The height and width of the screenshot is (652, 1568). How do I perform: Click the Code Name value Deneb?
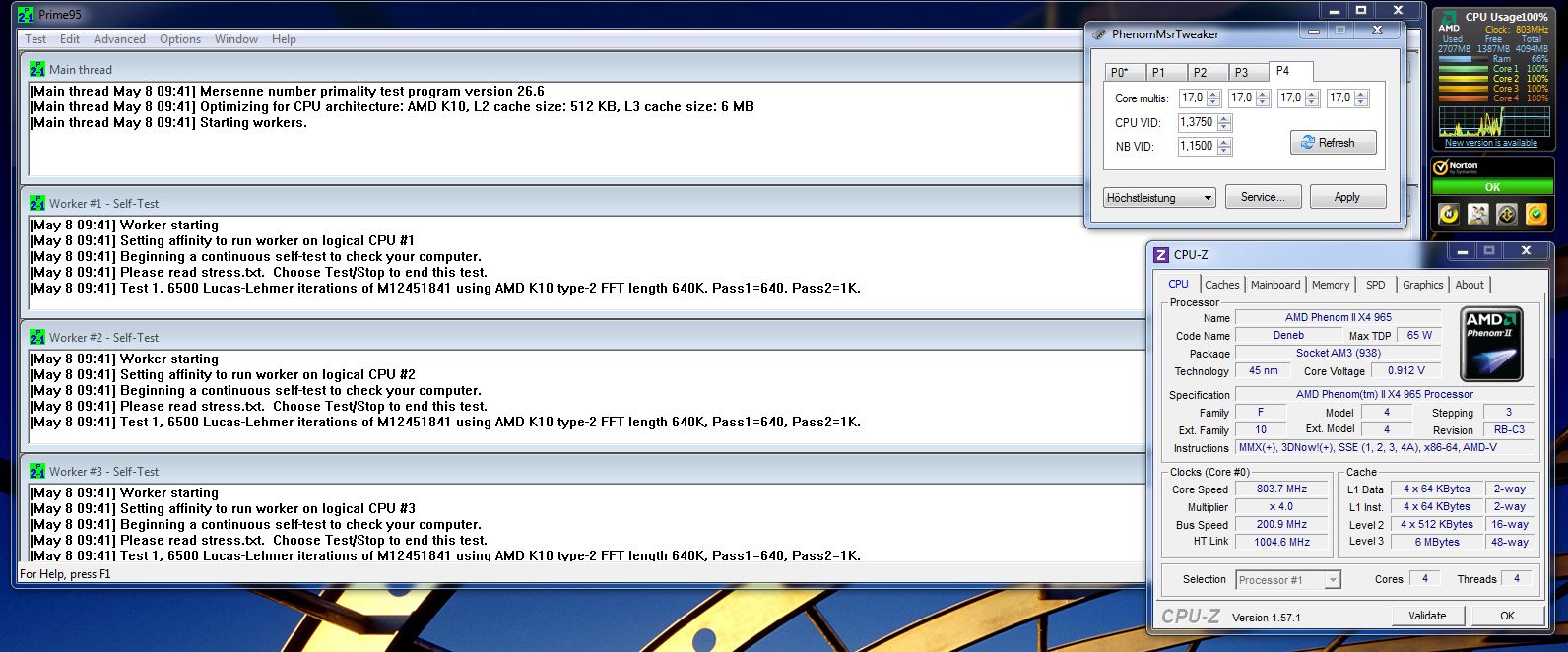[x=1288, y=335]
